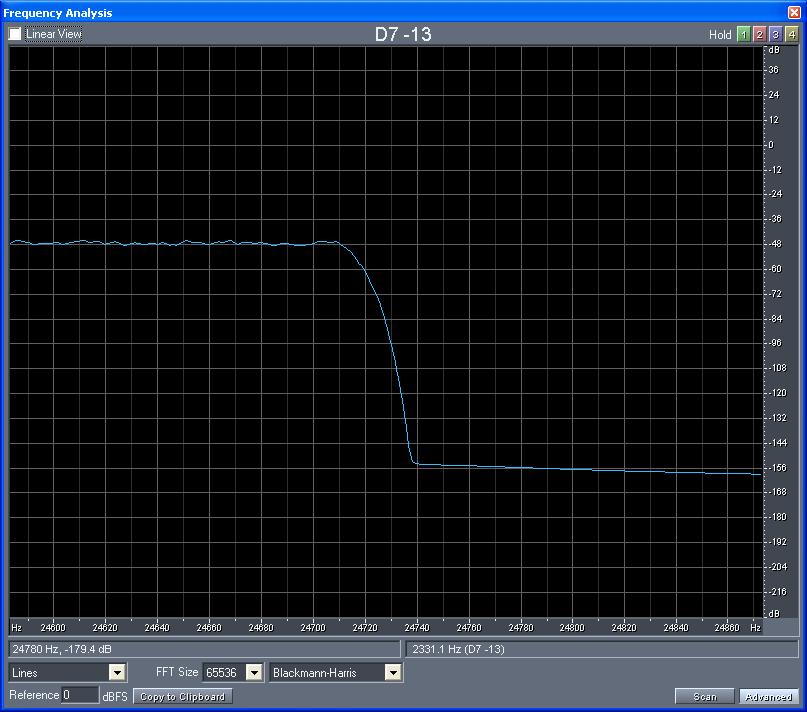Toggle Hold button 1 (green)
This screenshot has width=807, height=712.
point(743,34)
